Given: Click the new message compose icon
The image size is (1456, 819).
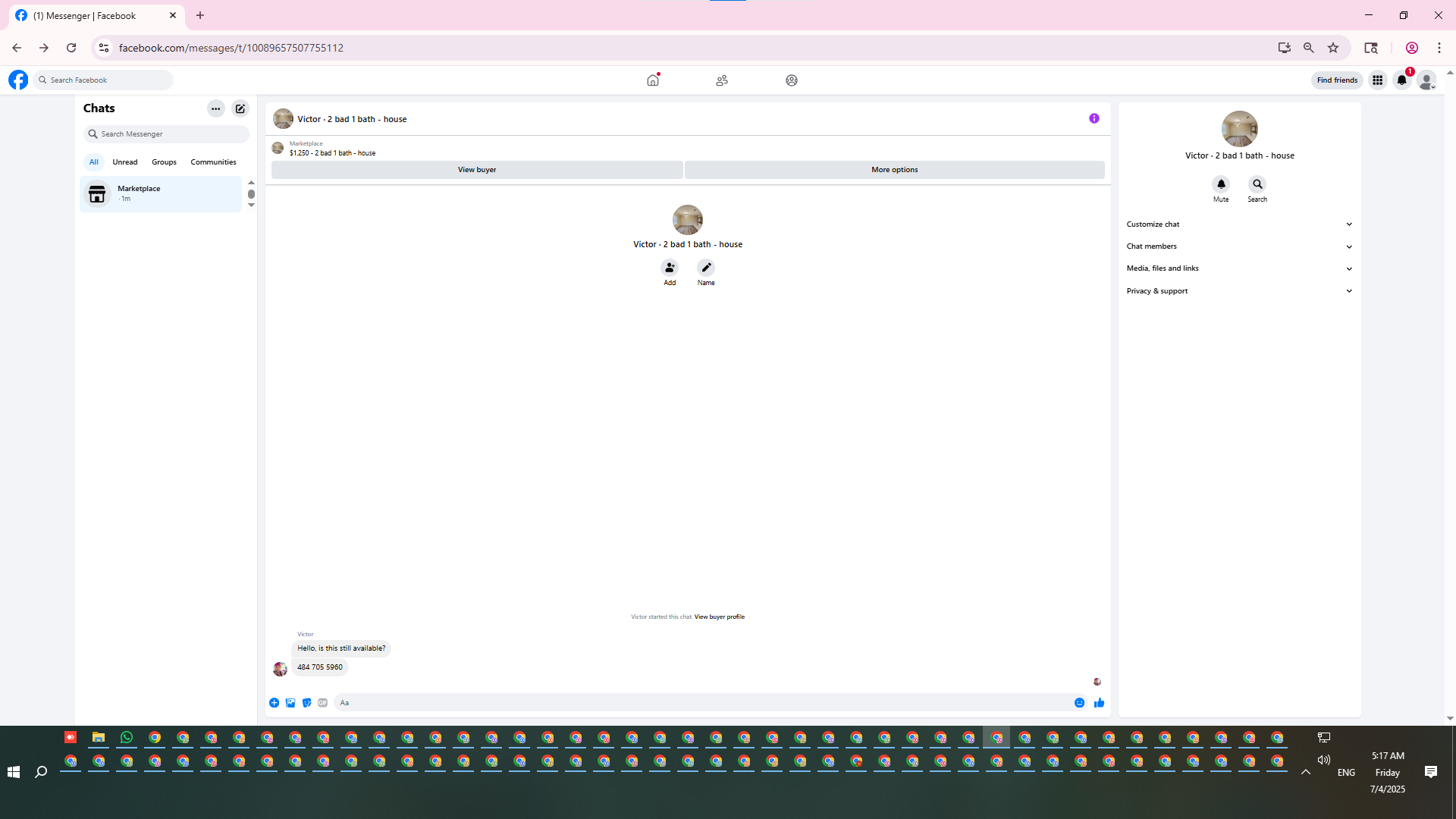Looking at the screenshot, I should coord(240,108).
